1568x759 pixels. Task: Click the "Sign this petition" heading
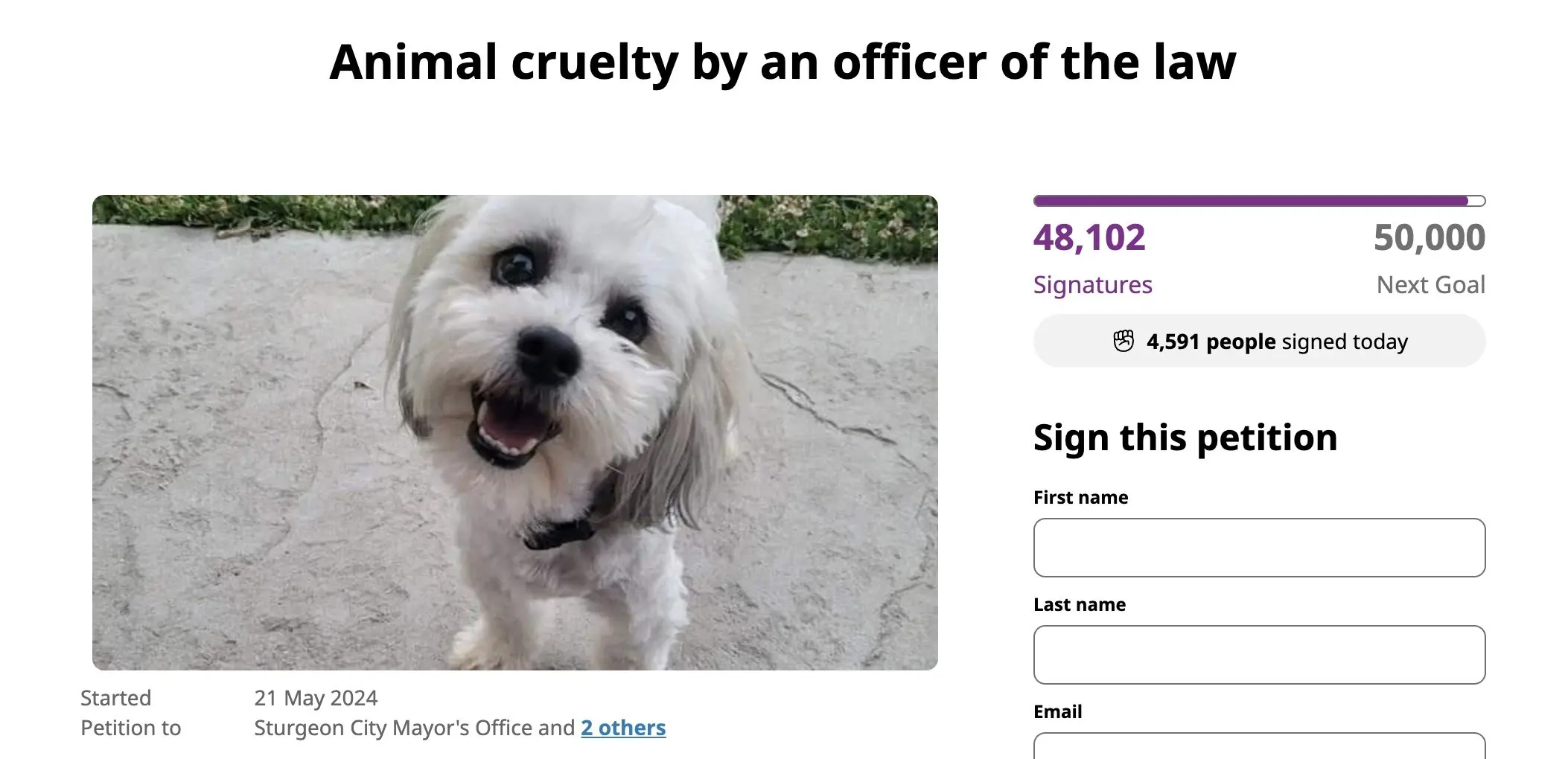[x=1185, y=438]
